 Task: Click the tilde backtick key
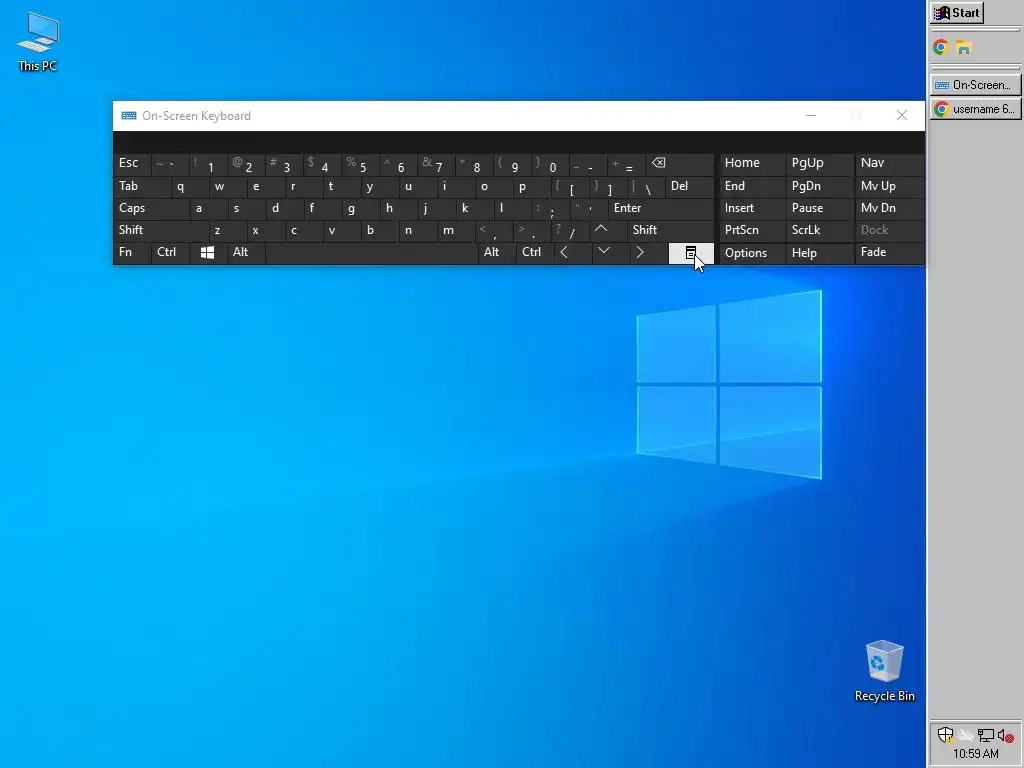(170, 163)
